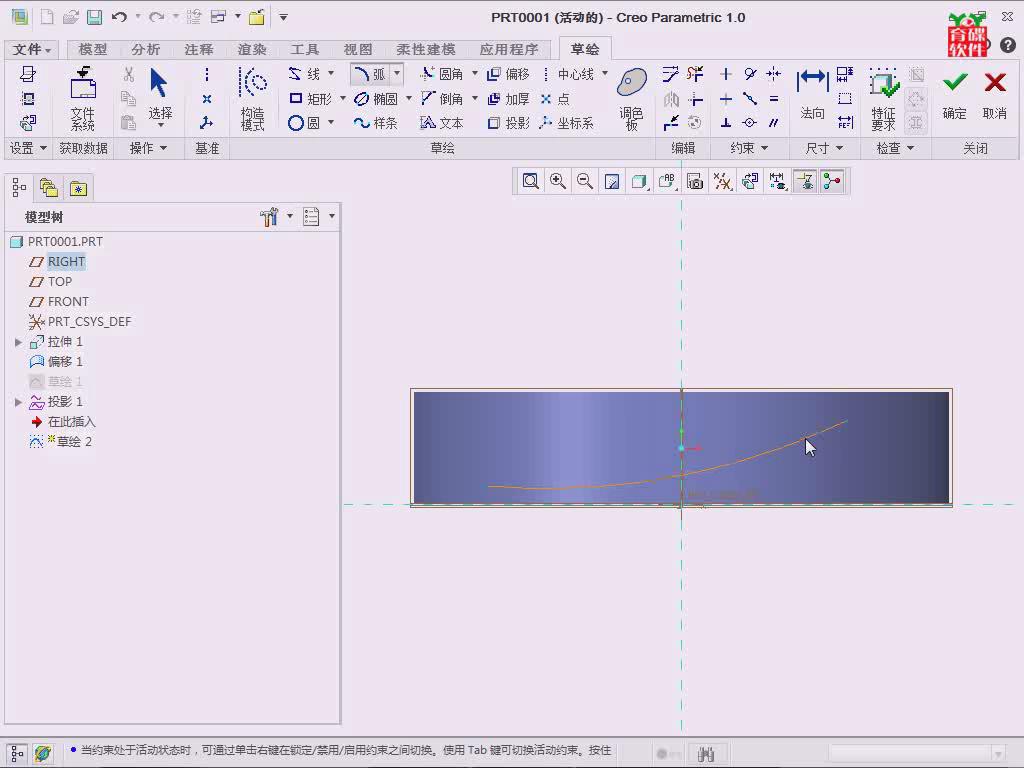Select the Corner trim icon
The height and width of the screenshot is (768, 1024).
tap(695, 99)
